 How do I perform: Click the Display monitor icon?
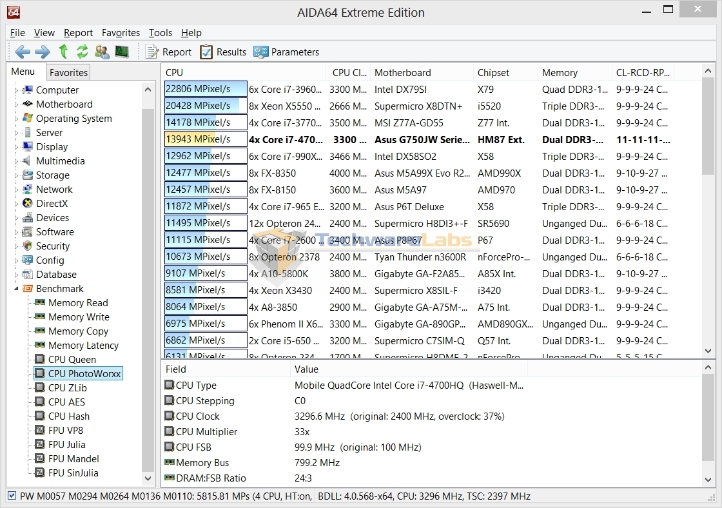pos(28,146)
